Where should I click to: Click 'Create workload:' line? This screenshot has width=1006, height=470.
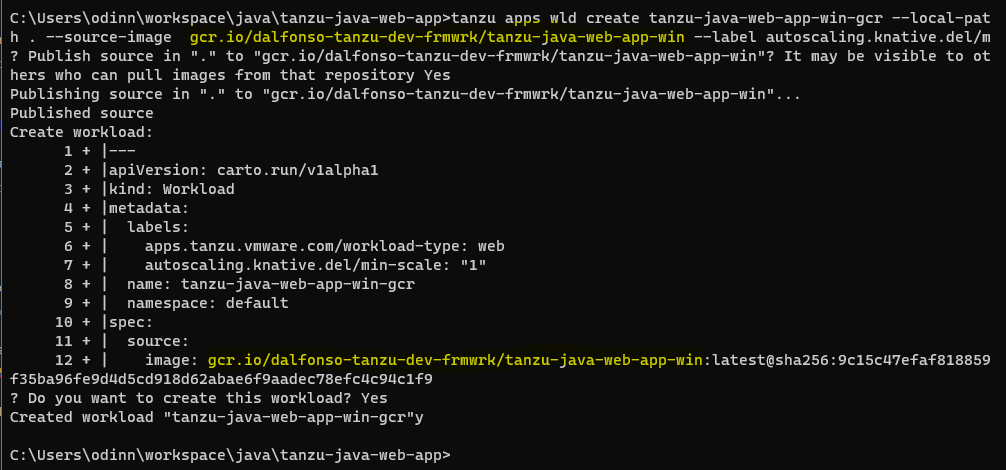[81, 133]
